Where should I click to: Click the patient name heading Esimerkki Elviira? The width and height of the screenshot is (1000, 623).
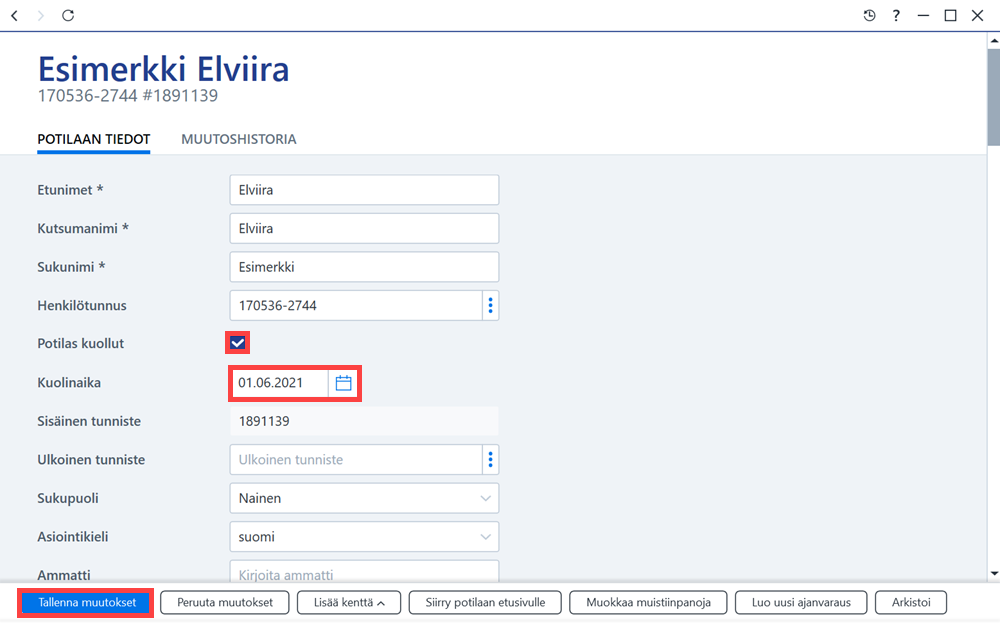tap(163, 69)
